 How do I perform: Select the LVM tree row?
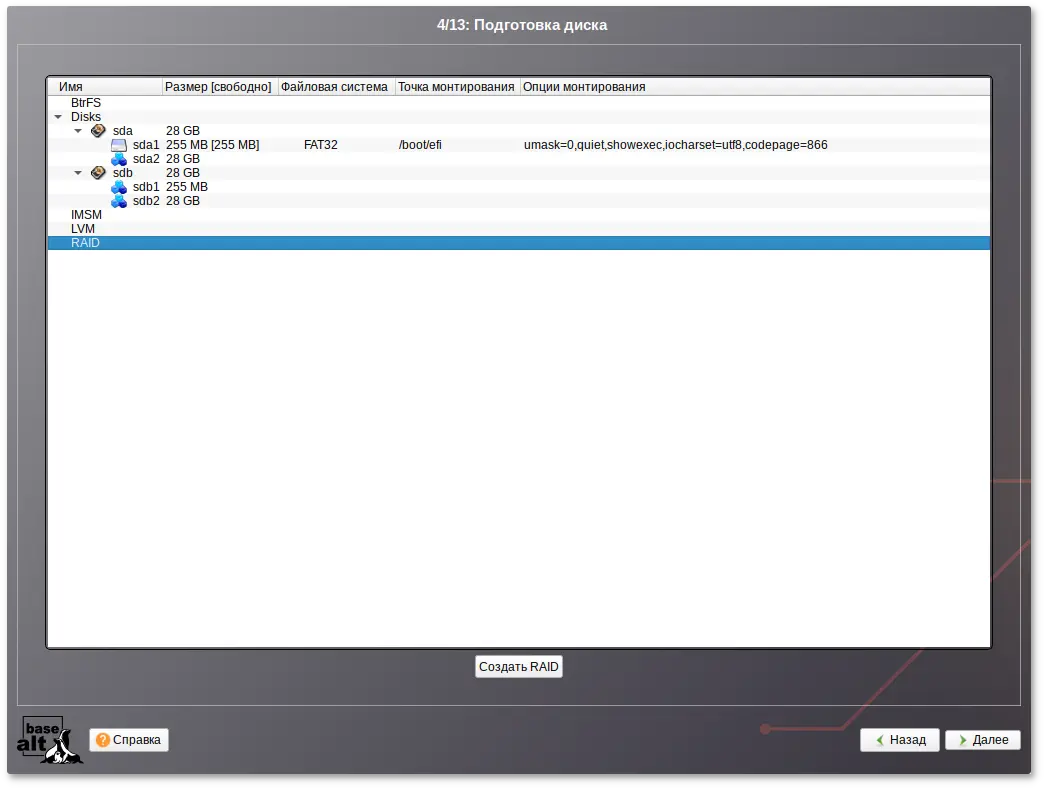tap(519, 229)
